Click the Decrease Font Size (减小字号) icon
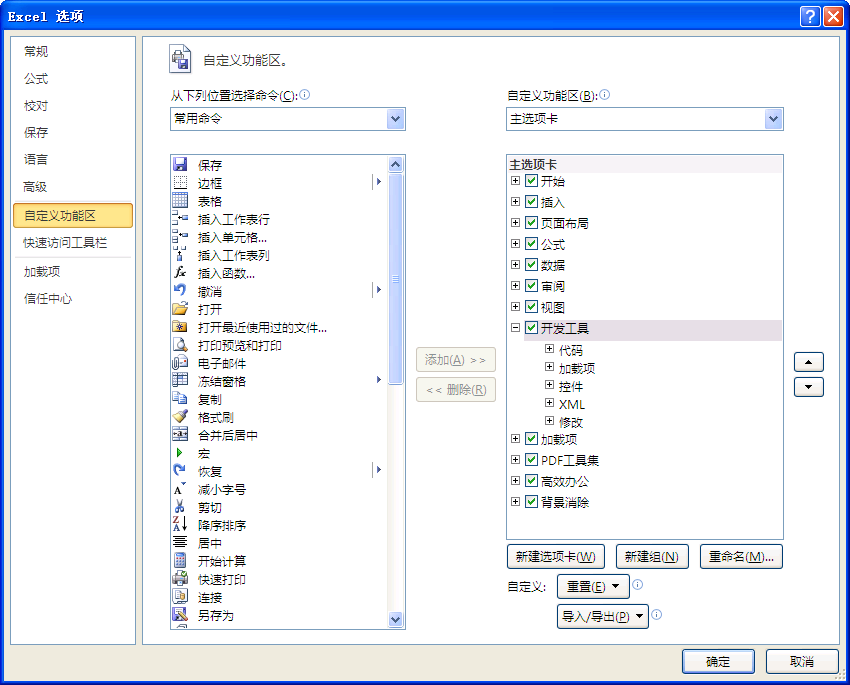 [x=180, y=488]
